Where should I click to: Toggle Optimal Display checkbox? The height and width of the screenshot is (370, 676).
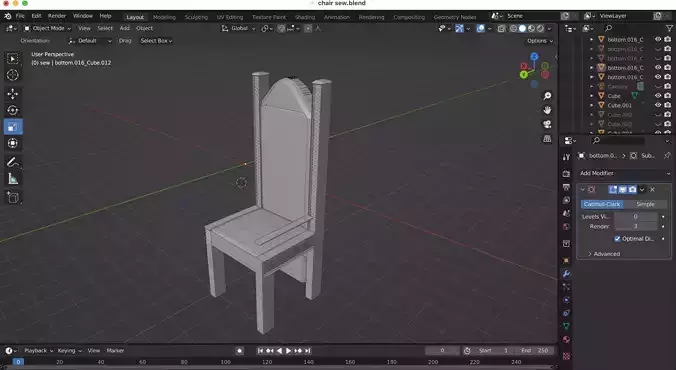(x=617, y=238)
